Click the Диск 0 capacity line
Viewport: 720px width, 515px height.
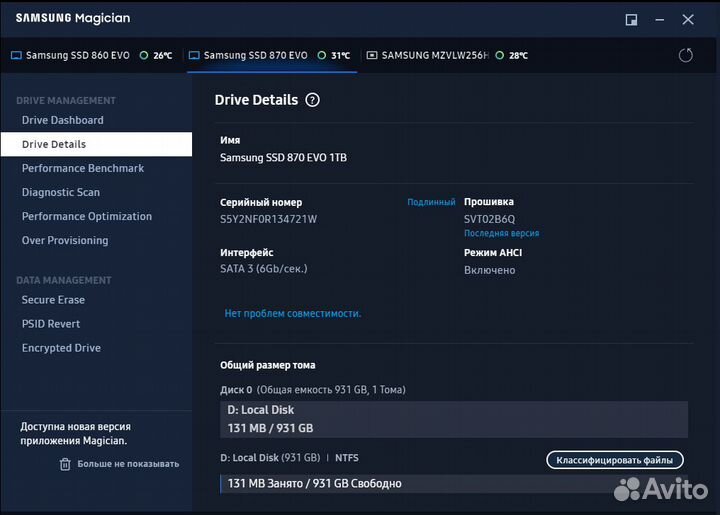pos(313,390)
